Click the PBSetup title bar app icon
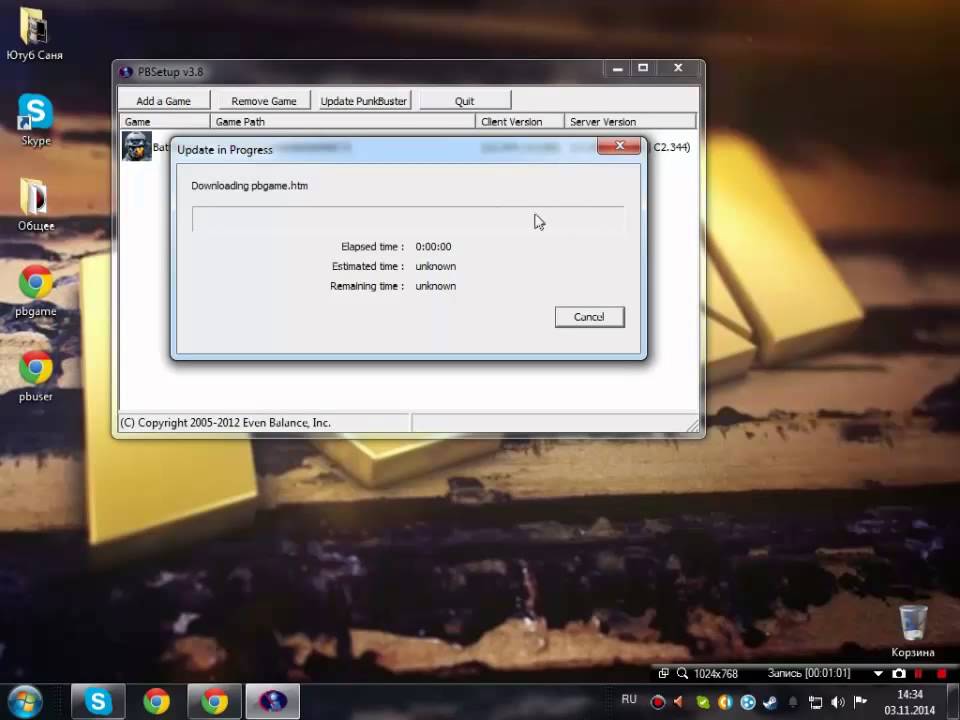Screen dimensions: 960x720 (x=126, y=72)
